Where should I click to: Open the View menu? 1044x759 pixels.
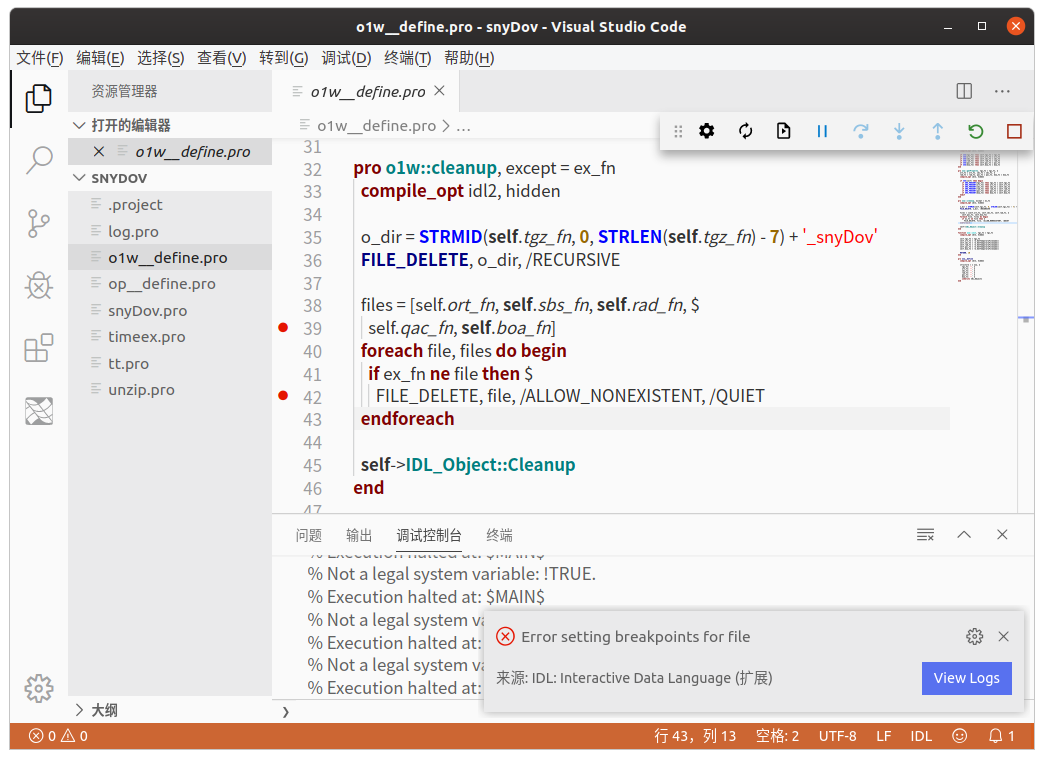coord(222,58)
